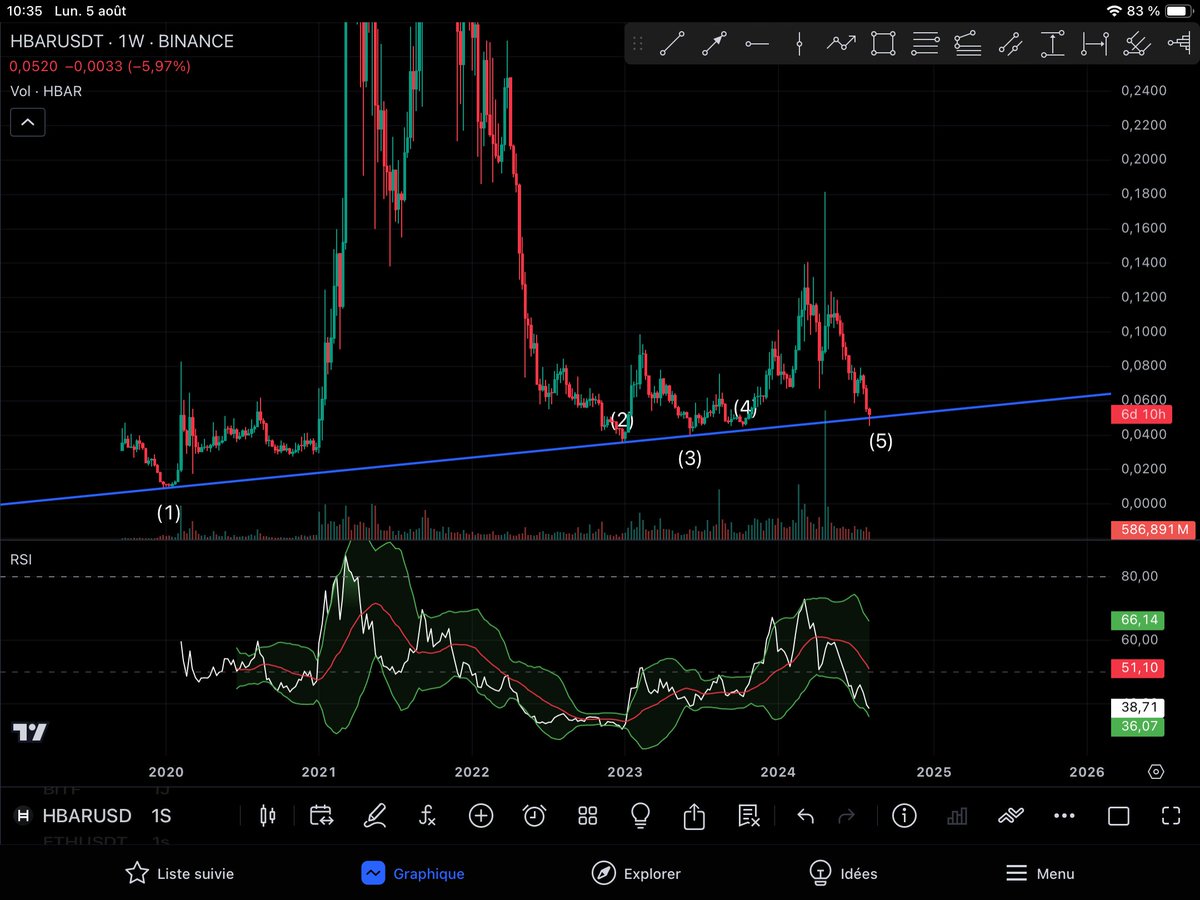The width and height of the screenshot is (1200, 900).
Task: Remove drawings with the delete-list icon
Action: [x=748, y=816]
